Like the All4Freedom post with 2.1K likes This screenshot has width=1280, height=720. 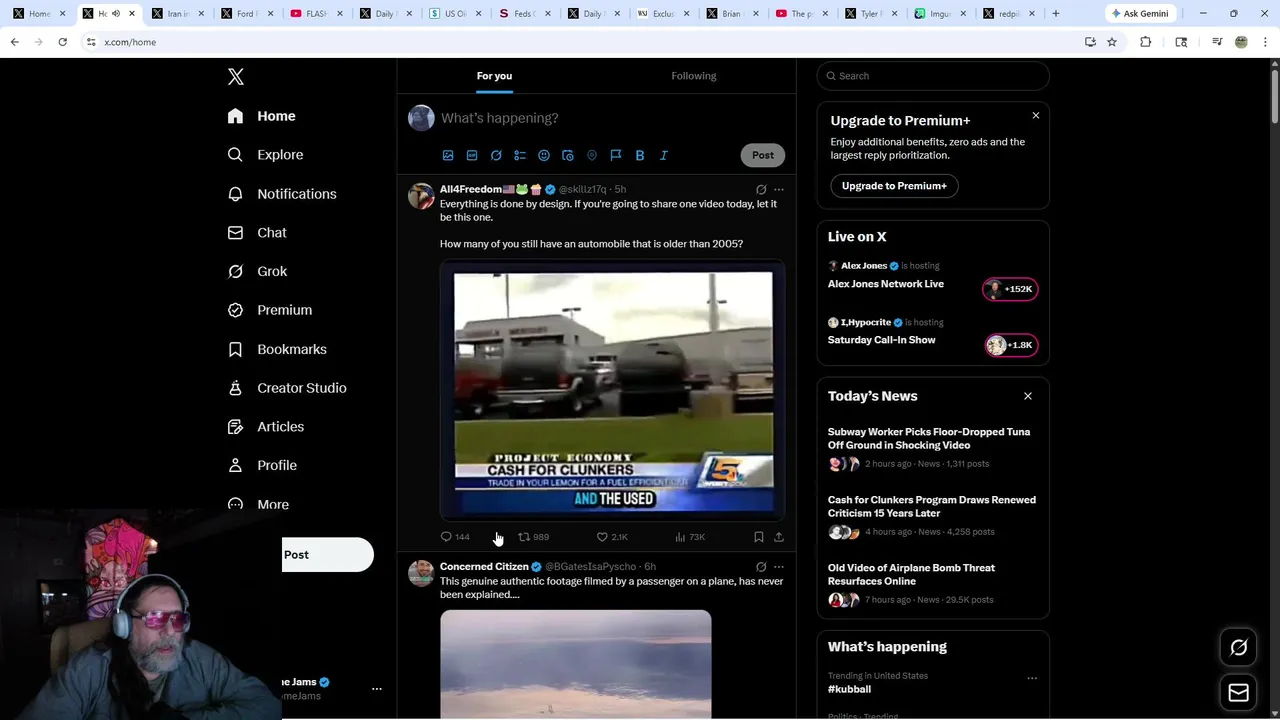612,537
